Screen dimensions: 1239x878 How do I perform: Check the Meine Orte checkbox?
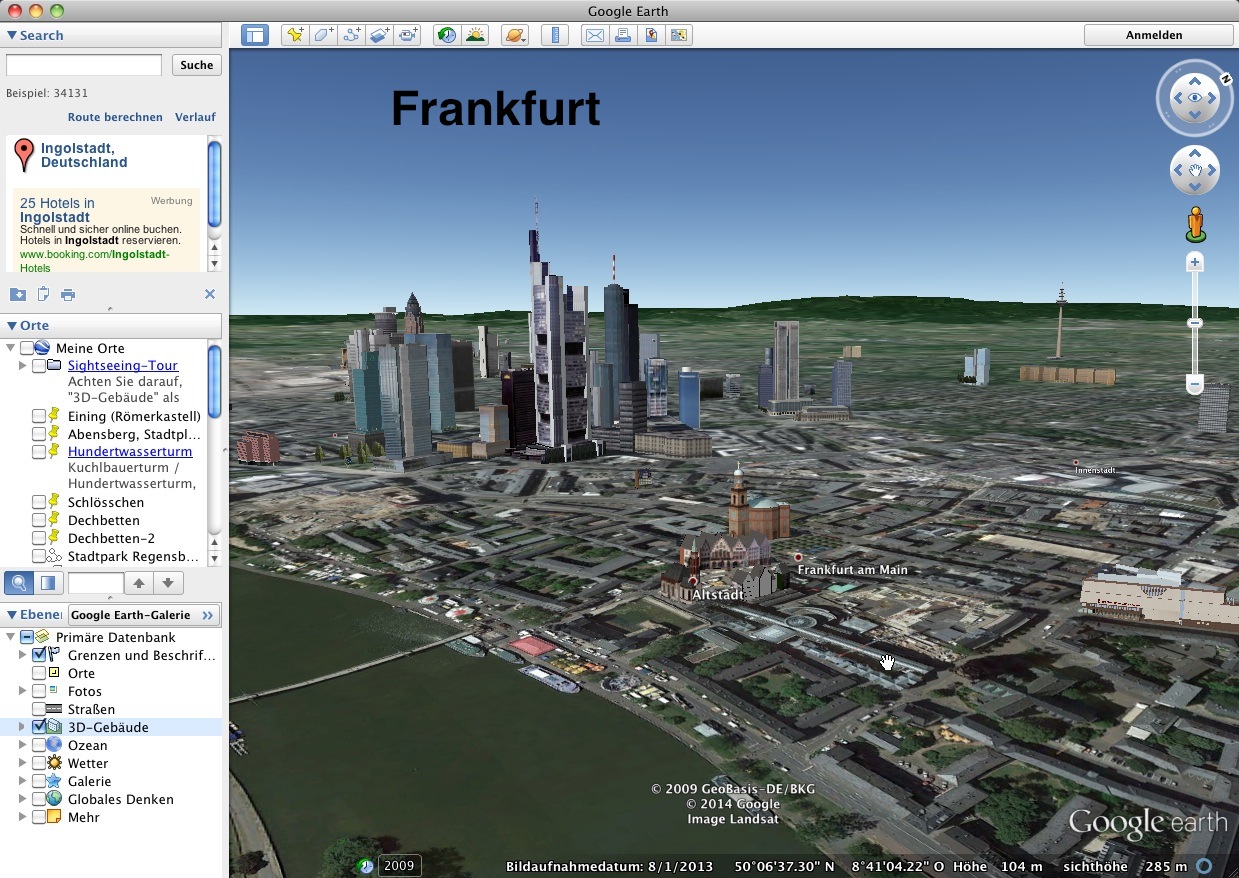click(27, 348)
